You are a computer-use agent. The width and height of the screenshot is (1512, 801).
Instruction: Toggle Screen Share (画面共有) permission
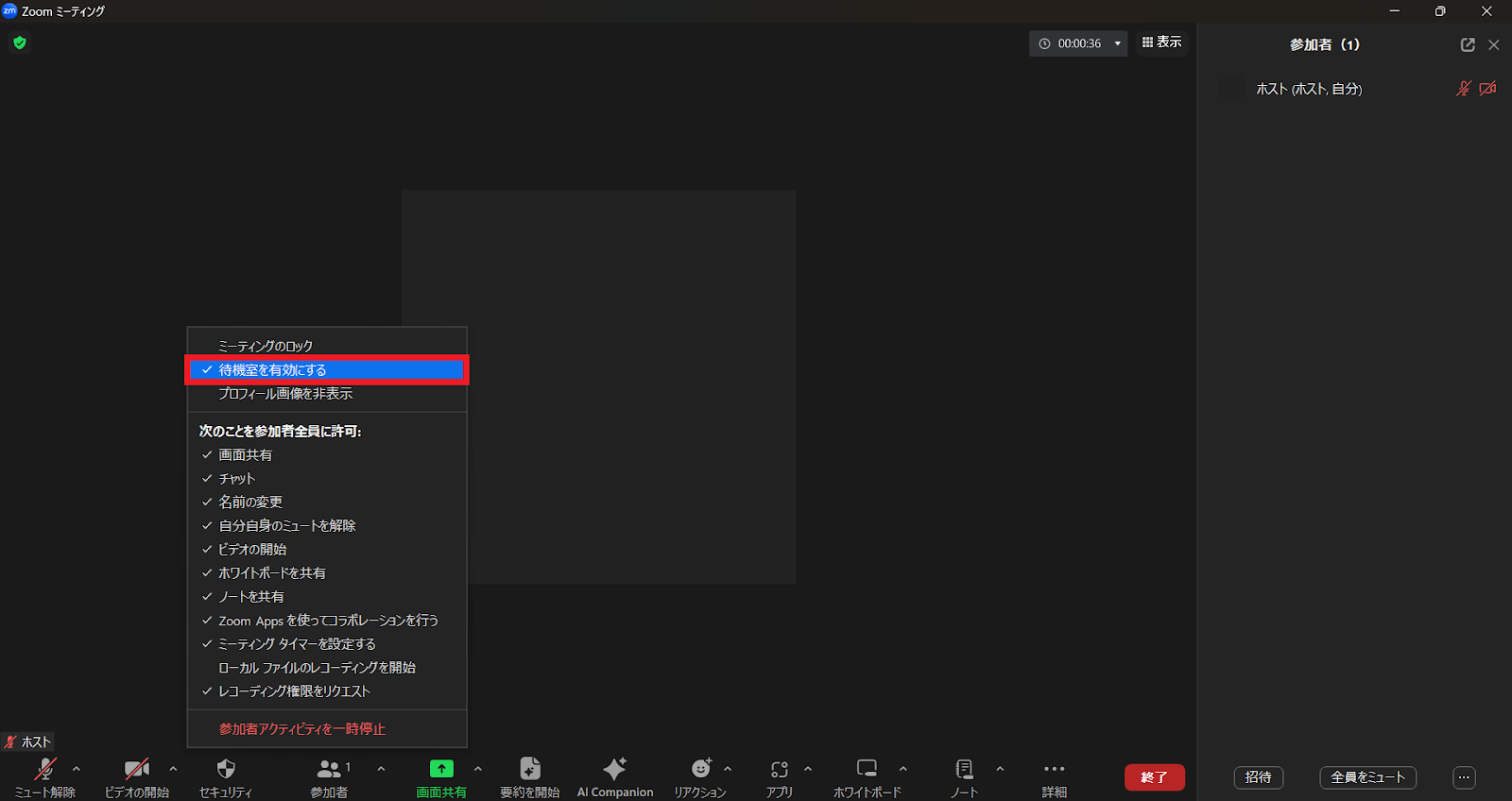(327, 455)
